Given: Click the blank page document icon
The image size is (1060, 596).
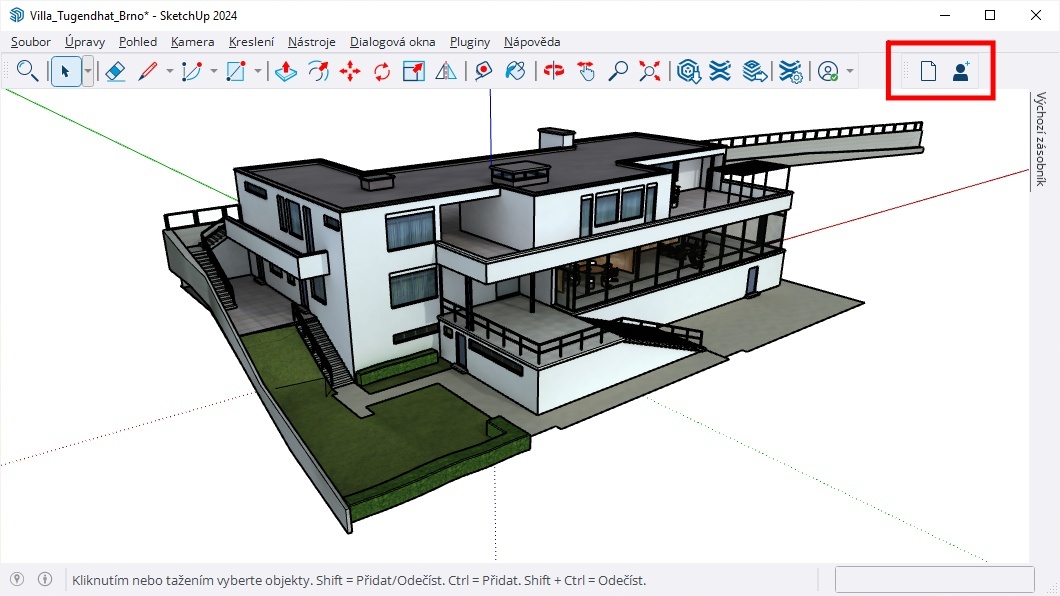Looking at the screenshot, I should pyautogui.click(x=928, y=71).
